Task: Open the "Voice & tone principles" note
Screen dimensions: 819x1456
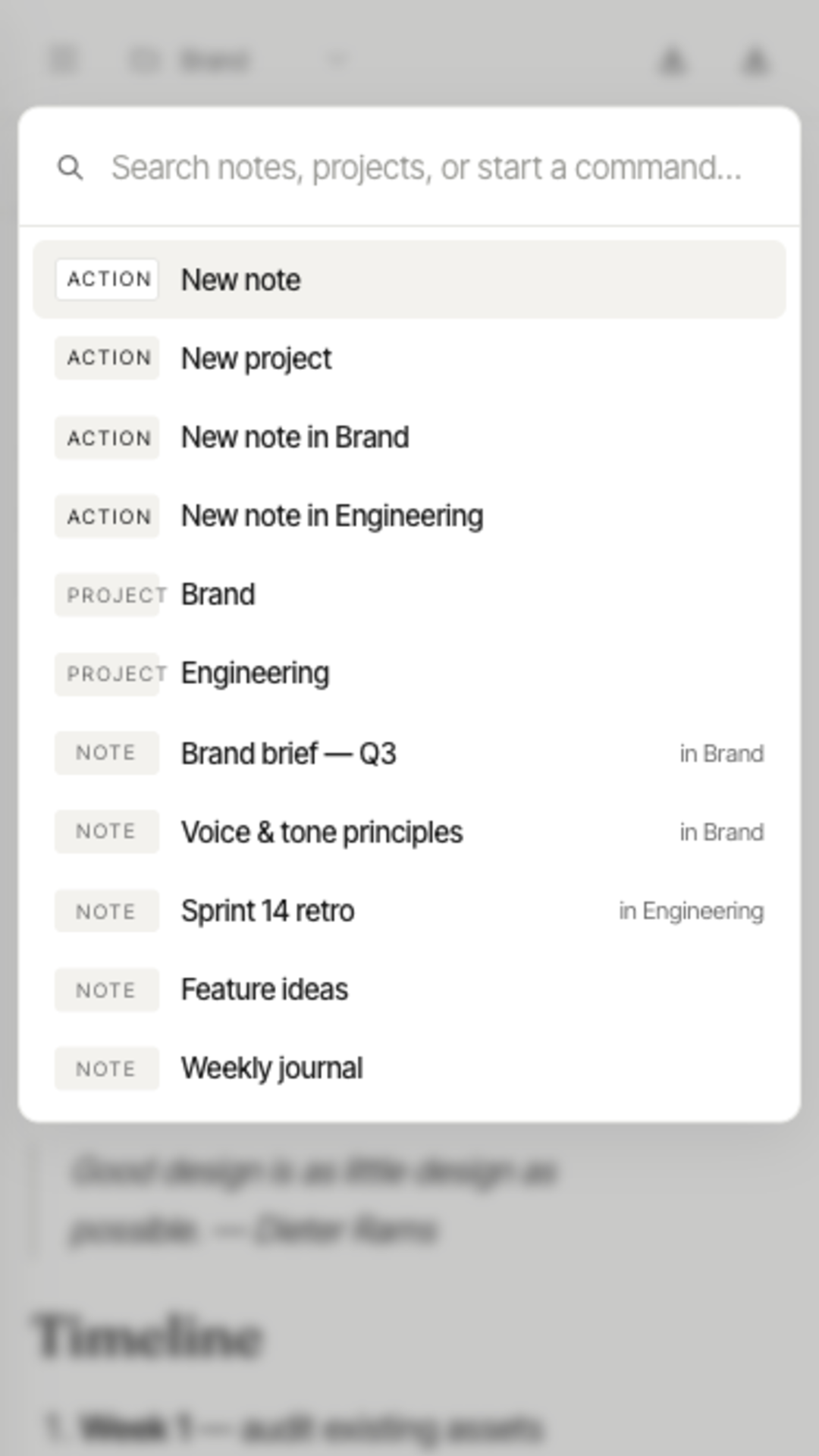Action: point(322,832)
